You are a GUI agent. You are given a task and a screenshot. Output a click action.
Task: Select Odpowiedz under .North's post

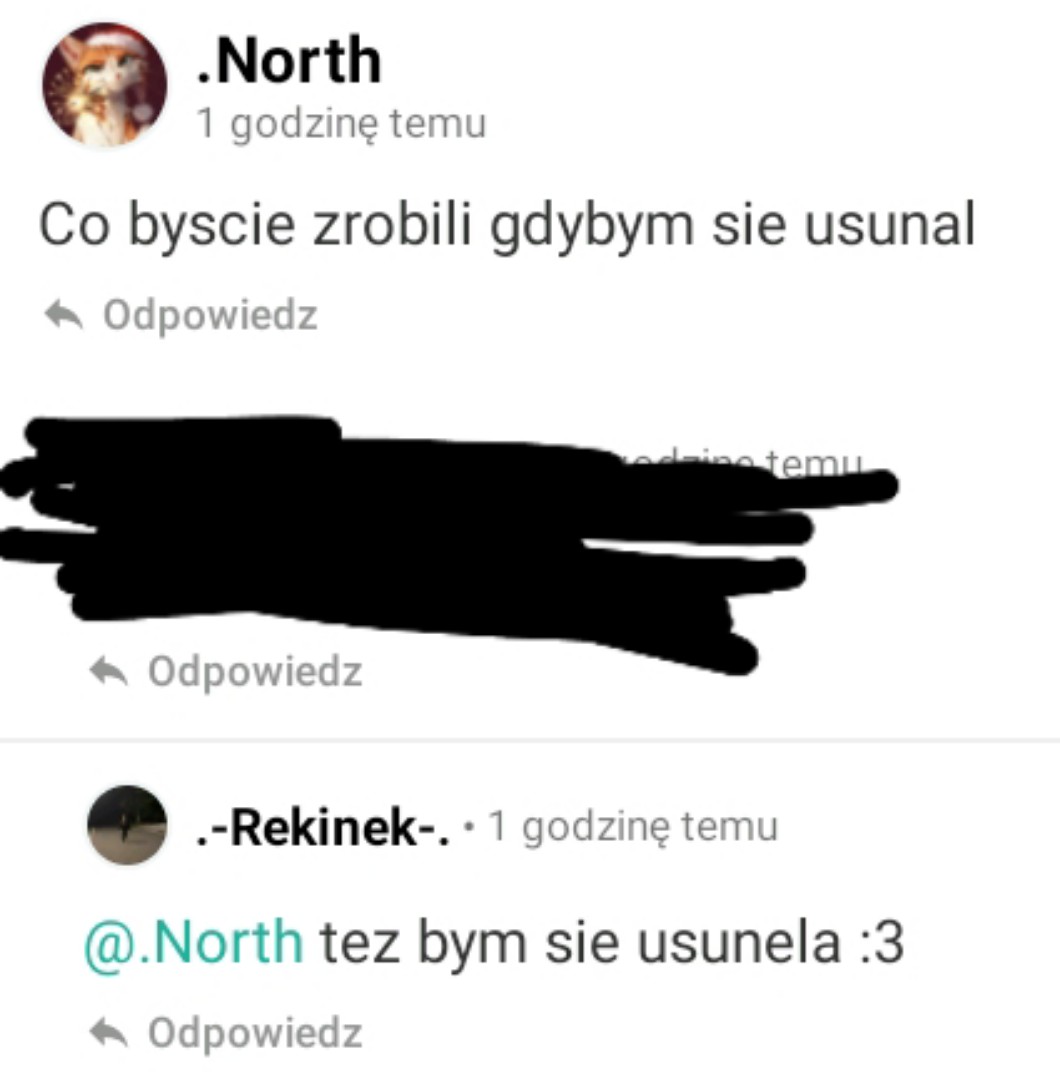tap(210, 315)
